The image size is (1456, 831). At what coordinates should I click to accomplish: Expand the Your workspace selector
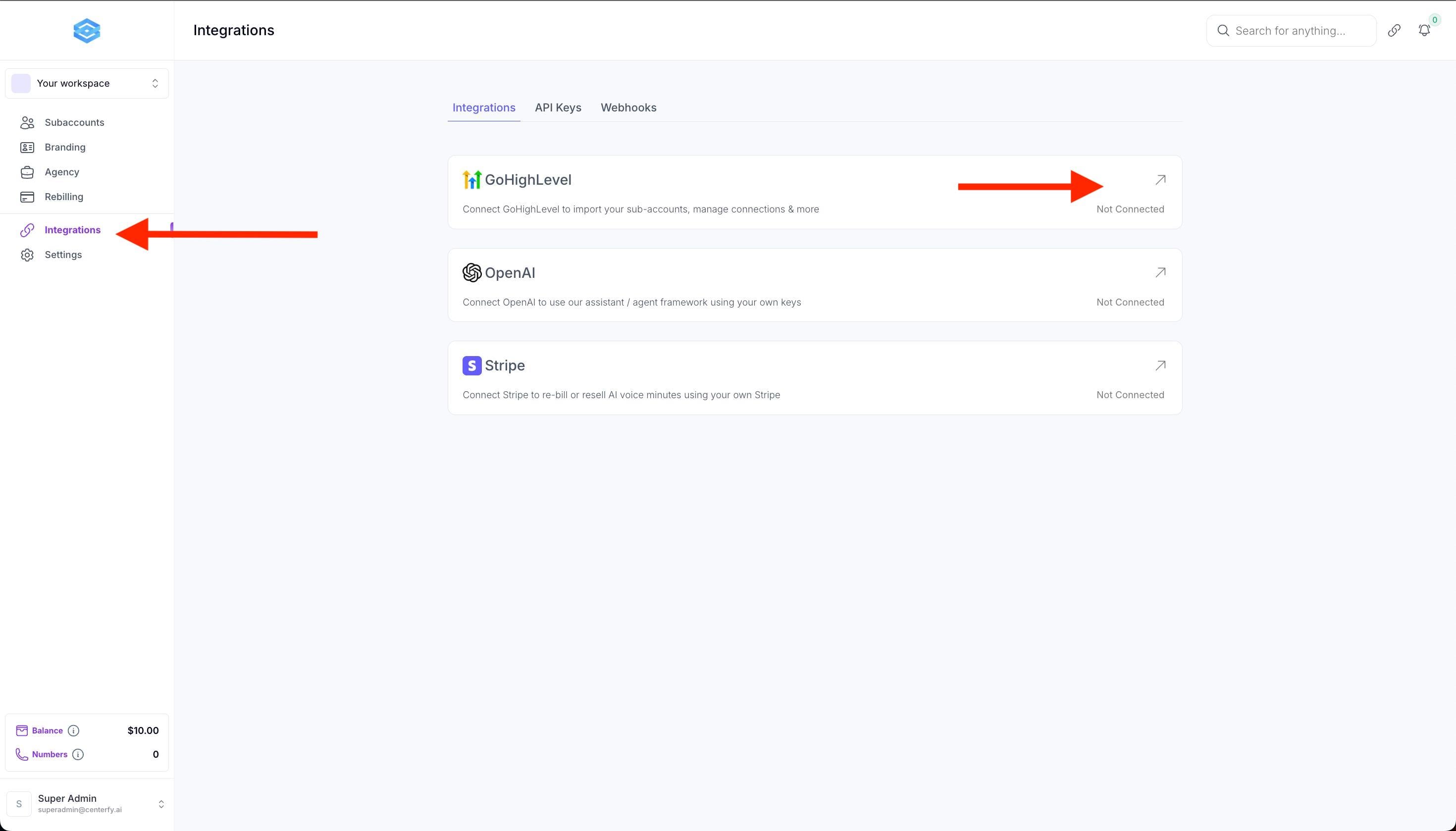87,83
